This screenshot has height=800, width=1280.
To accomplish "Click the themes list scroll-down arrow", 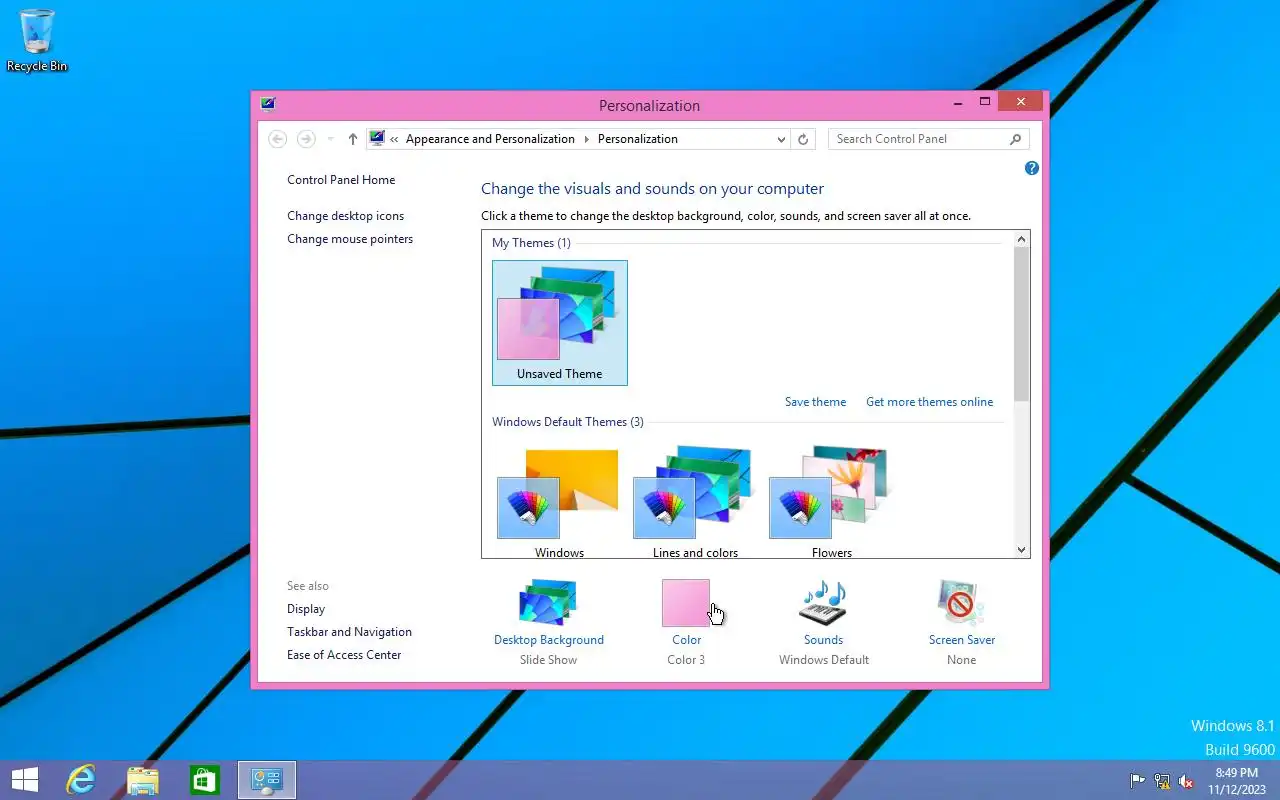I will pyautogui.click(x=1021, y=550).
